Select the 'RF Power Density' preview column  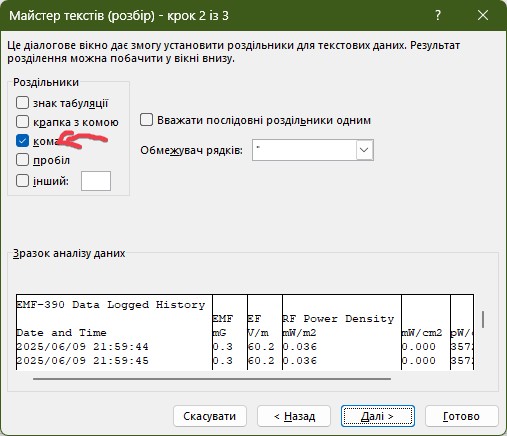point(342,332)
